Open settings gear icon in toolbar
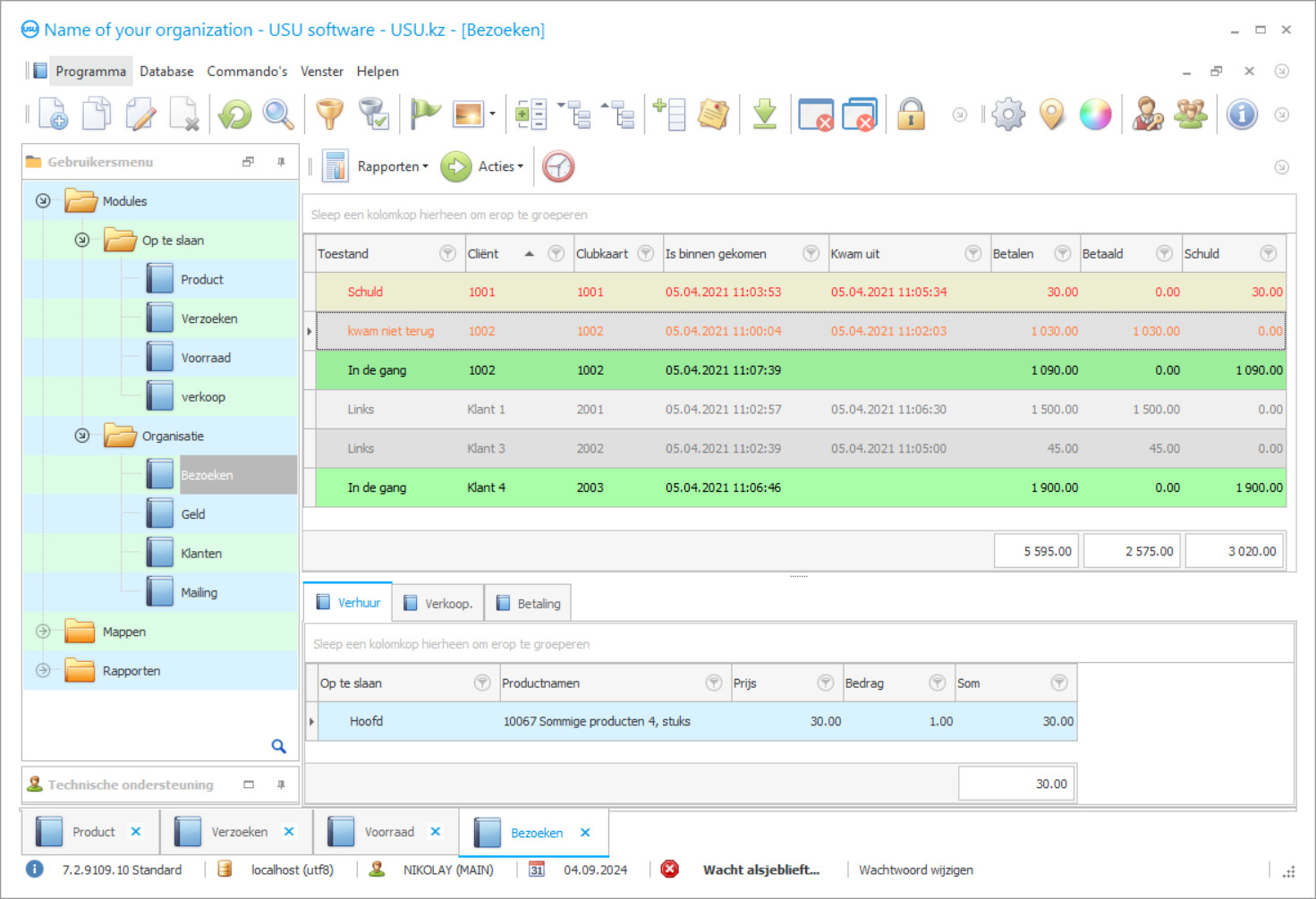The width and height of the screenshot is (1316, 899). [x=1008, y=114]
